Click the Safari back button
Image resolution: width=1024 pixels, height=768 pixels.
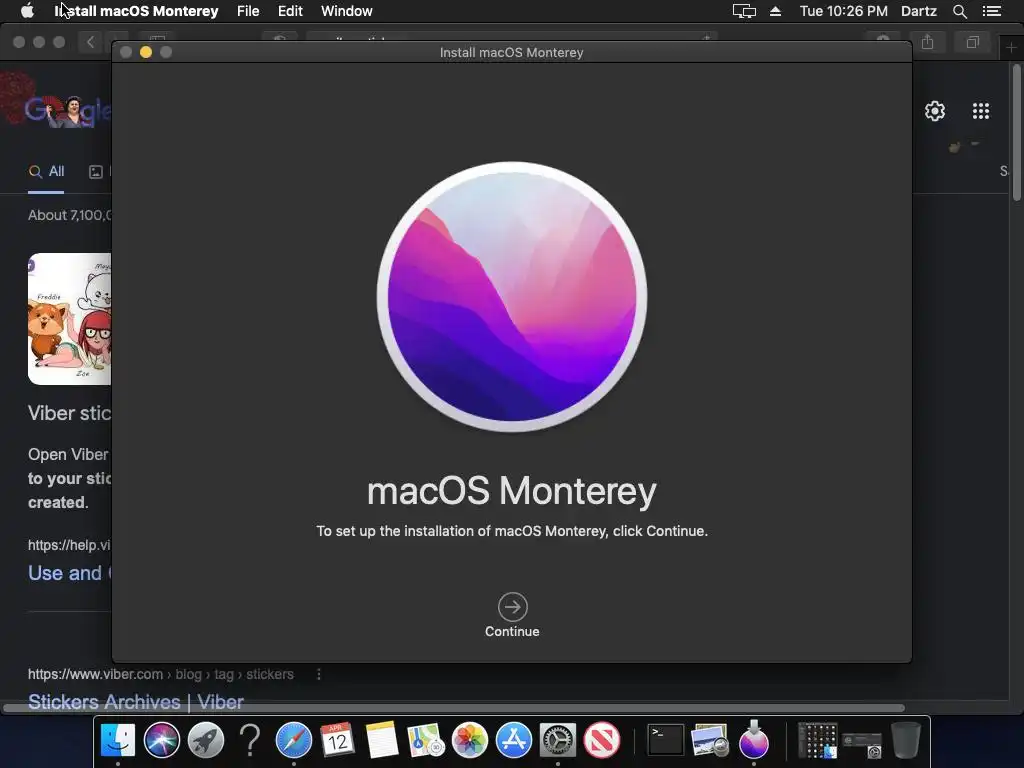point(90,42)
